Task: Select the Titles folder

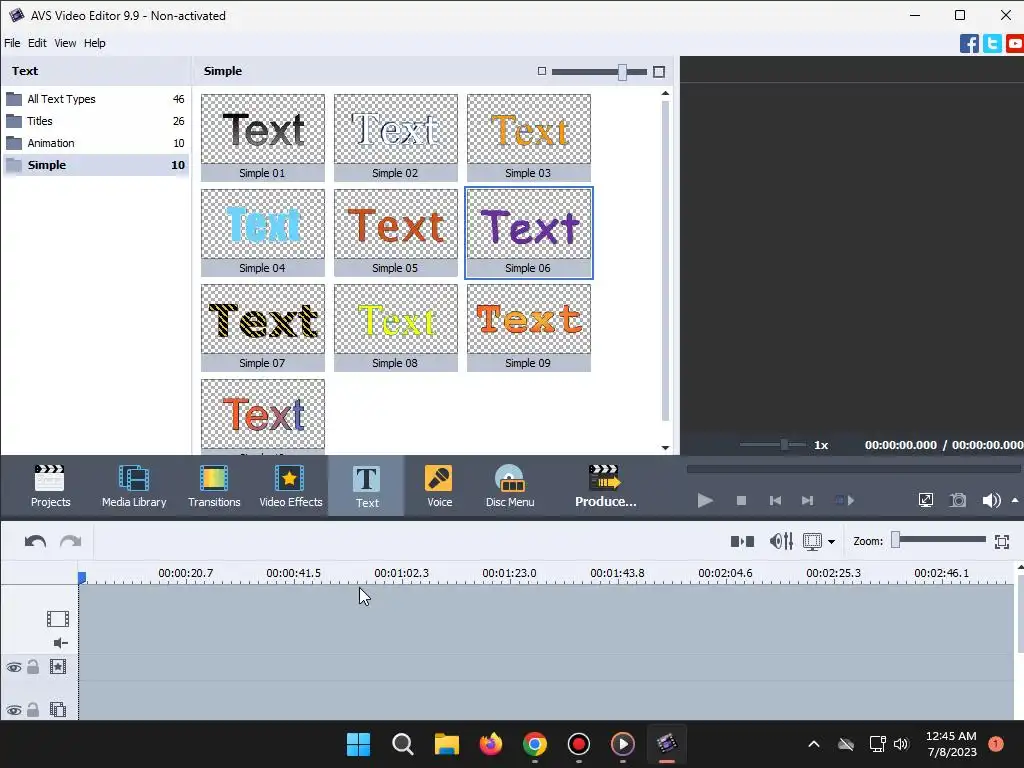Action: [x=95, y=121]
